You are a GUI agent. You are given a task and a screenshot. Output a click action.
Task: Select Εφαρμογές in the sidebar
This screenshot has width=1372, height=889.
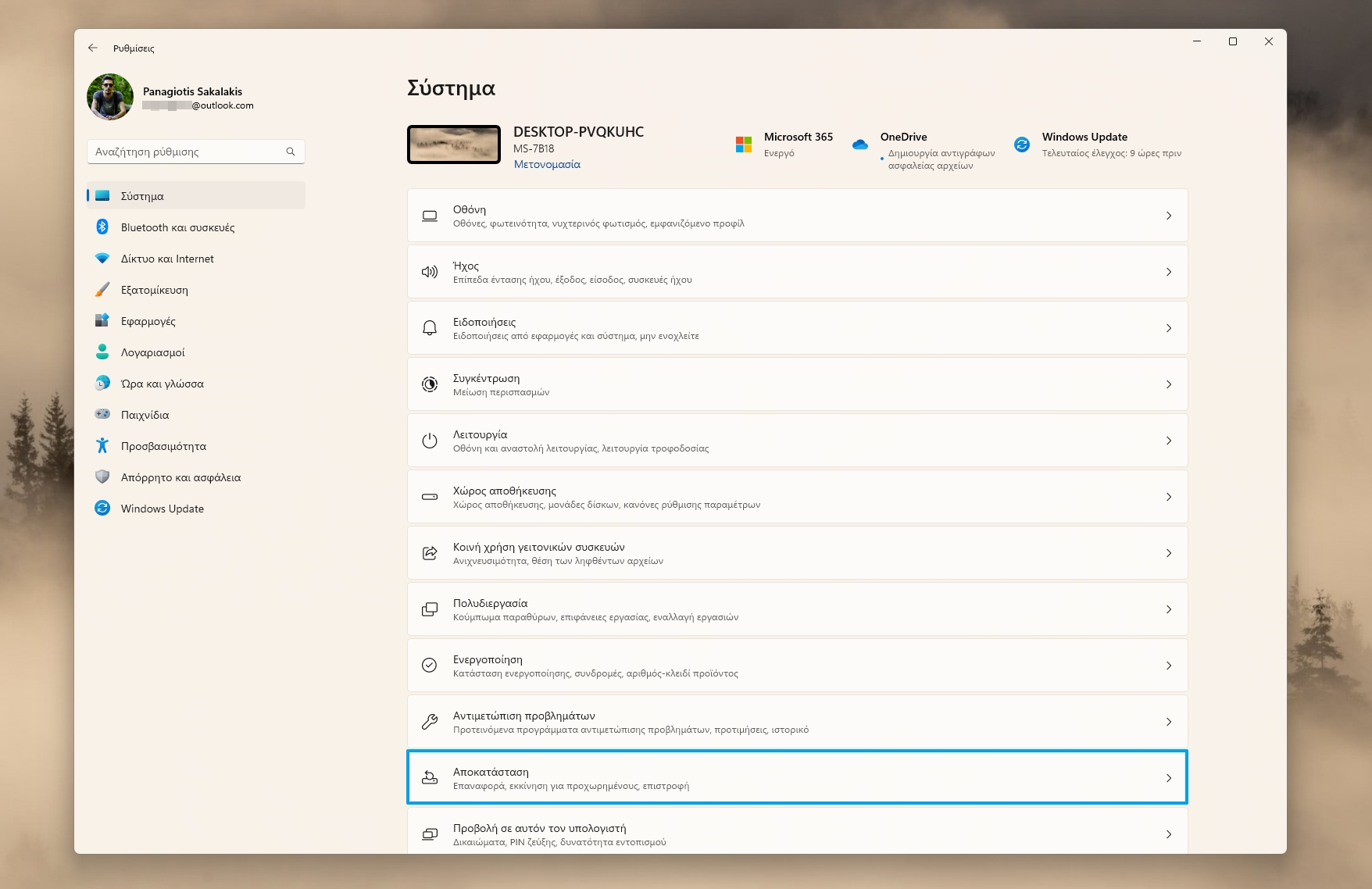tap(148, 321)
